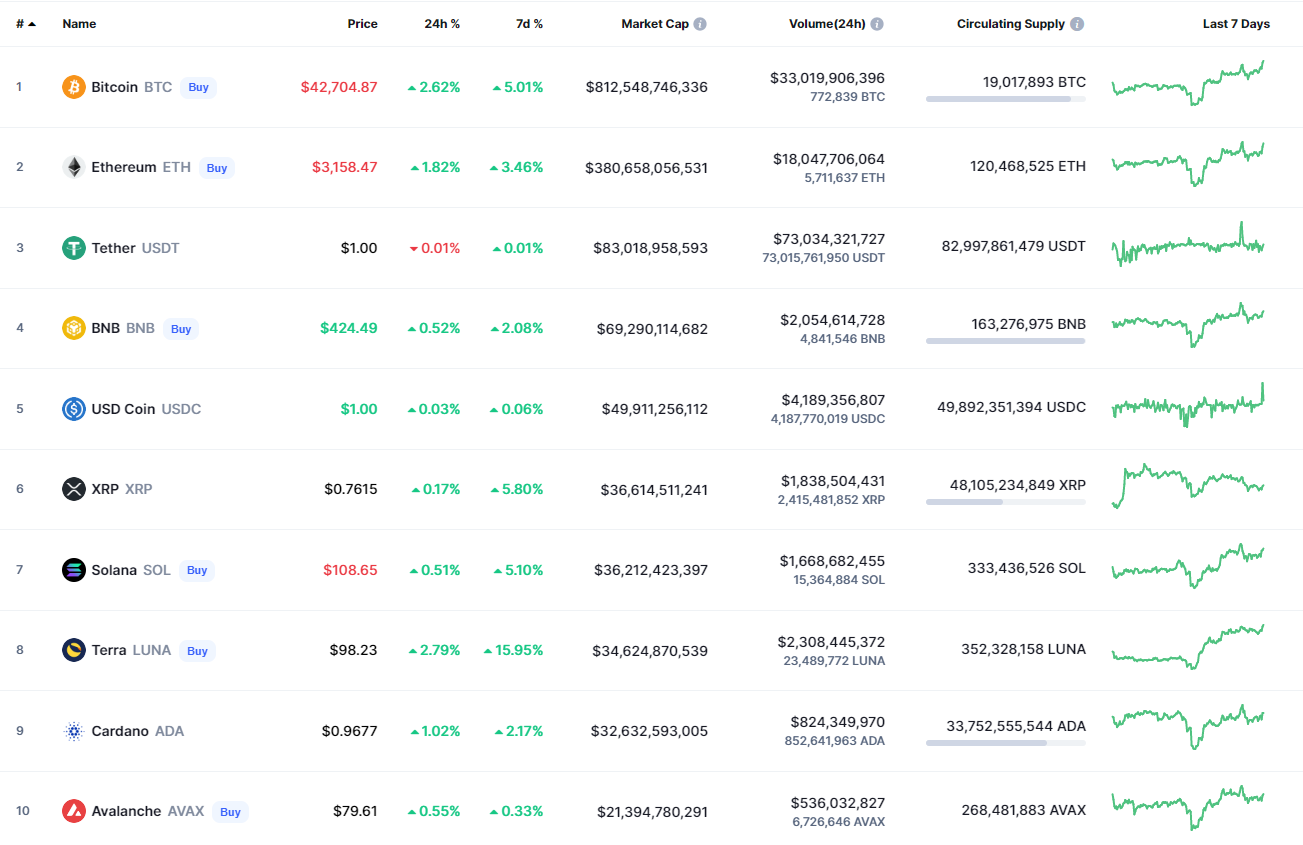The width and height of the screenshot is (1303, 845).
Task: Click the USD Coin logo icon
Action: pyautogui.click(x=74, y=409)
